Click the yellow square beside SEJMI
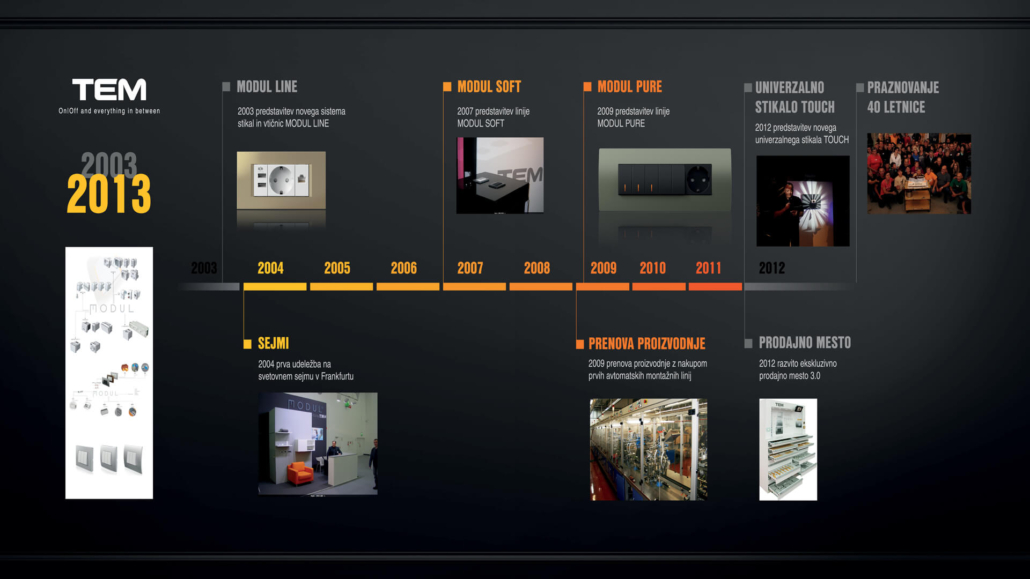 point(247,344)
